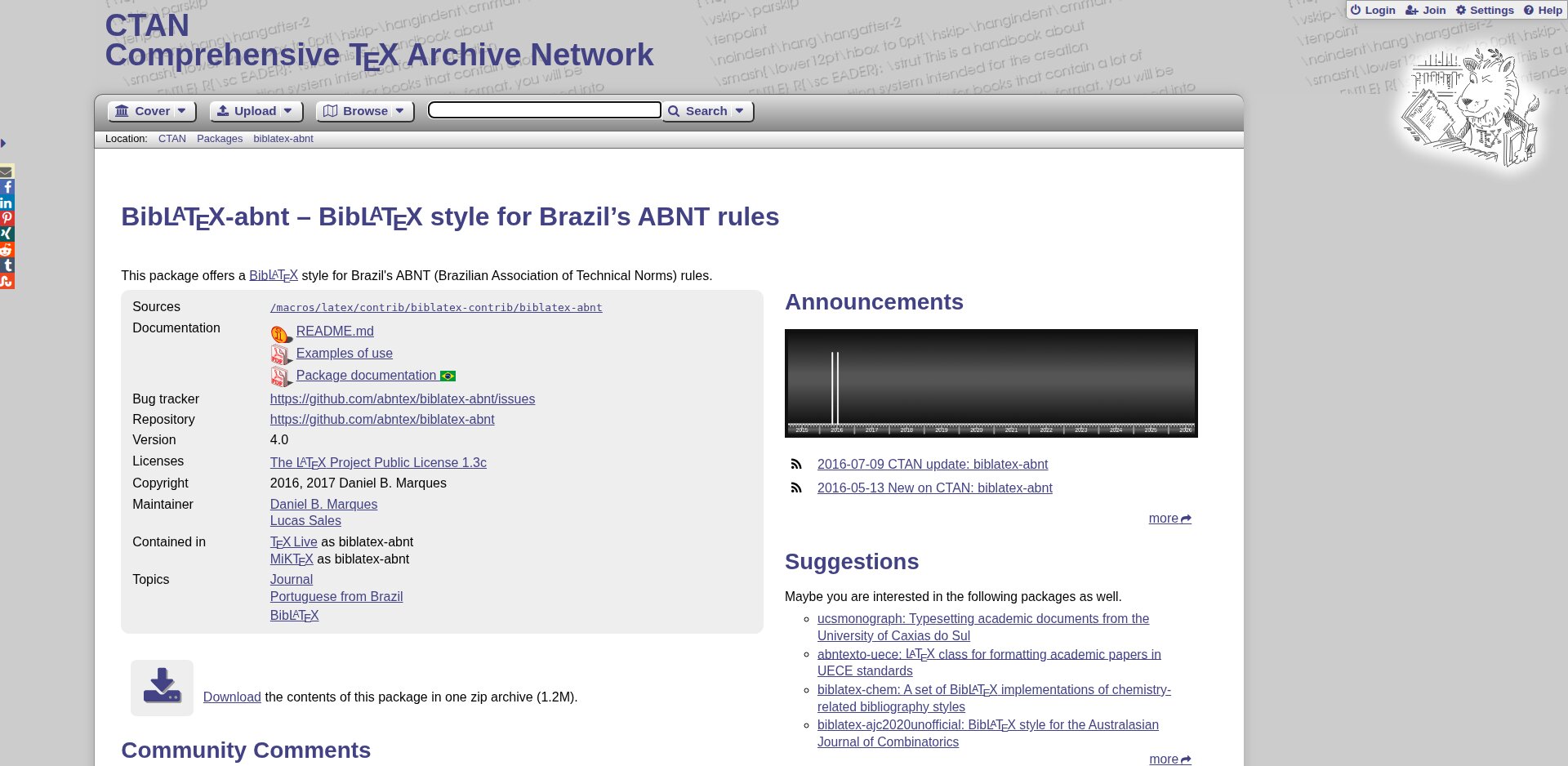Screen dimensions: 1568x766
Task: Open the BibLaTeX topic link
Action: click(x=294, y=615)
